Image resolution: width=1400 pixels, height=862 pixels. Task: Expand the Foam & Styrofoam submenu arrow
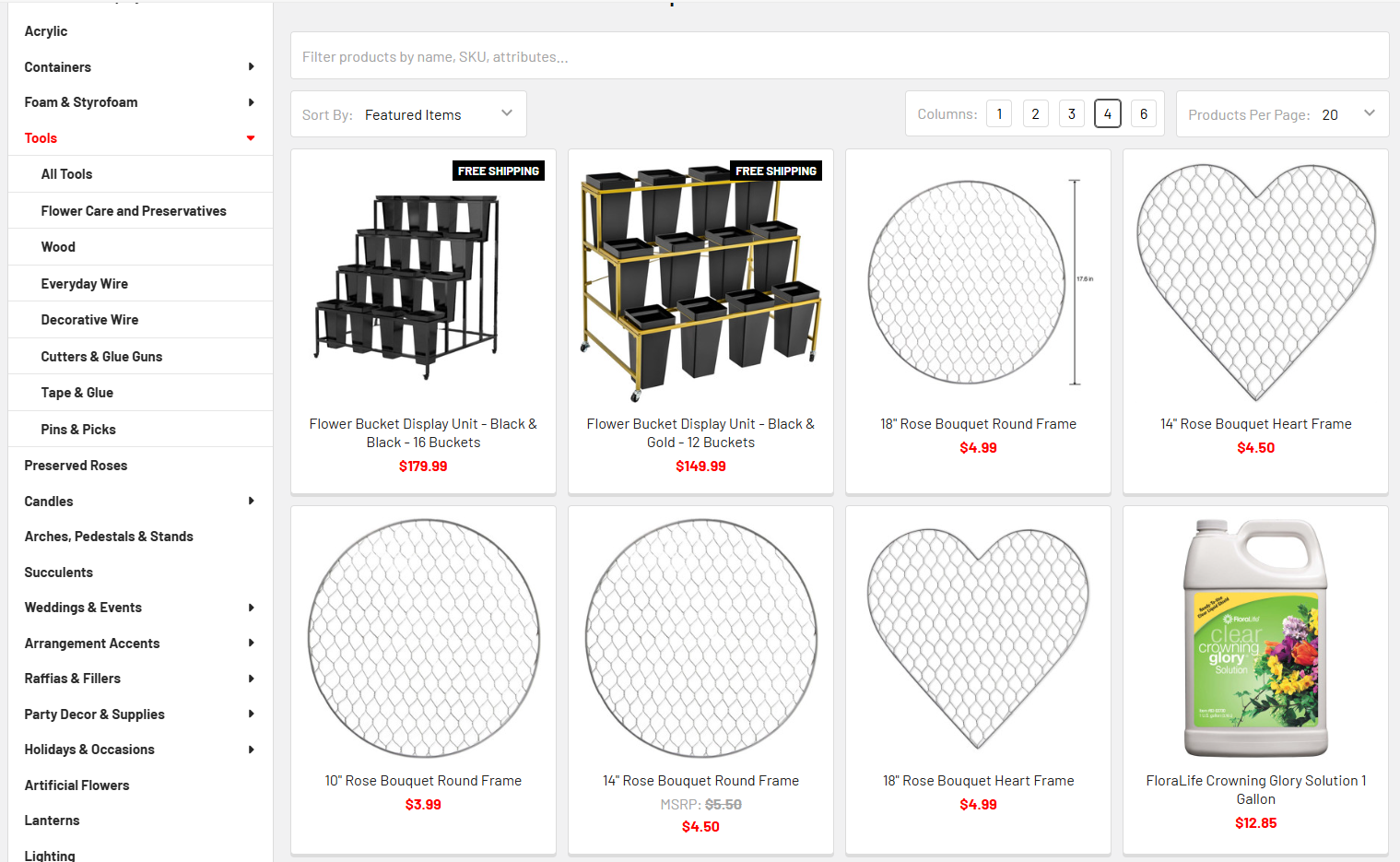(x=251, y=102)
